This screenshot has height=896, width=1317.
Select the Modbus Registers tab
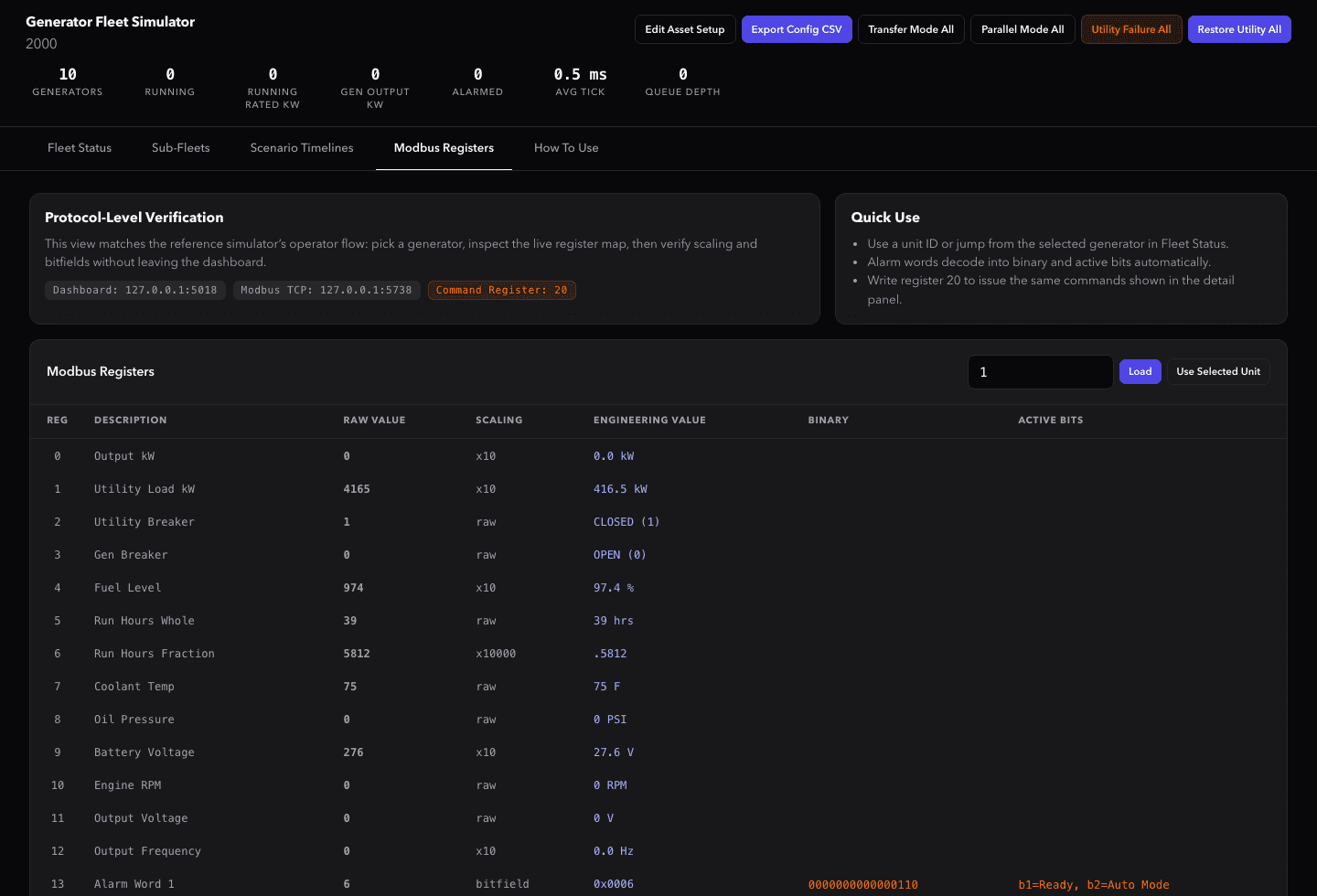(444, 148)
